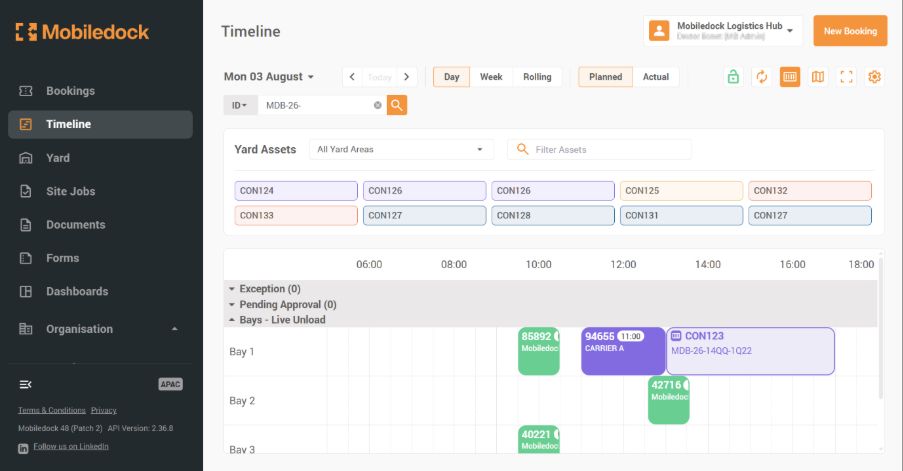Image resolution: width=903 pixels, height=471 pixels.
Task: Click the New Booking button
Action: tap(850, 31)
